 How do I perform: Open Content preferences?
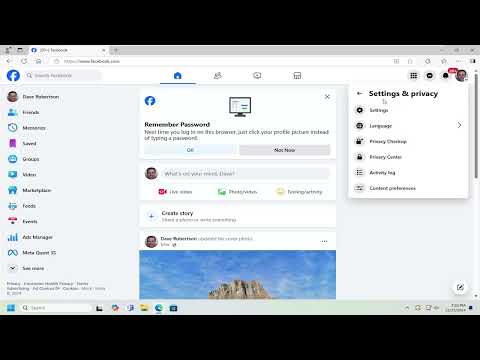(x=408, y=188)
